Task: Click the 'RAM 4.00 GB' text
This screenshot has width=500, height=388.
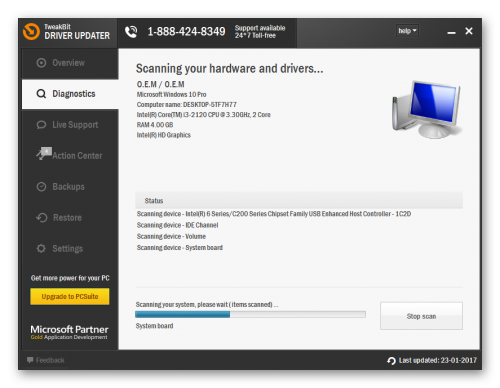Action: 155,125
